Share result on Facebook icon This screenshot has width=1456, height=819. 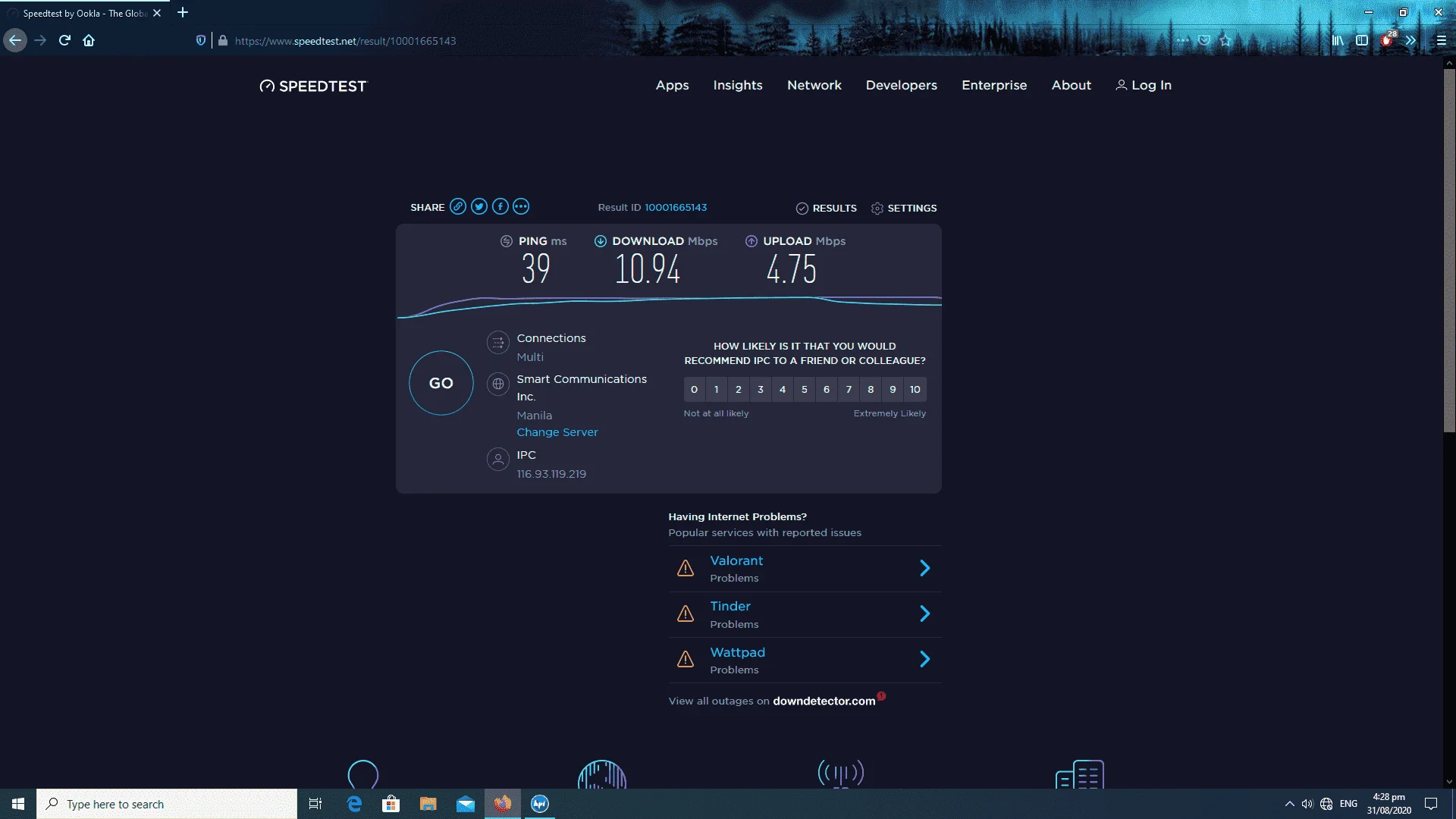tap(500, 206)
